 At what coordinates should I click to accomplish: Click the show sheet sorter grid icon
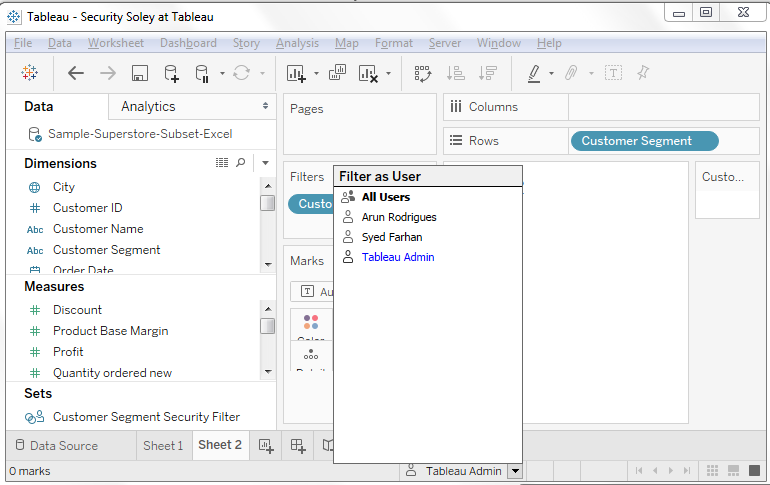point(713,470)
